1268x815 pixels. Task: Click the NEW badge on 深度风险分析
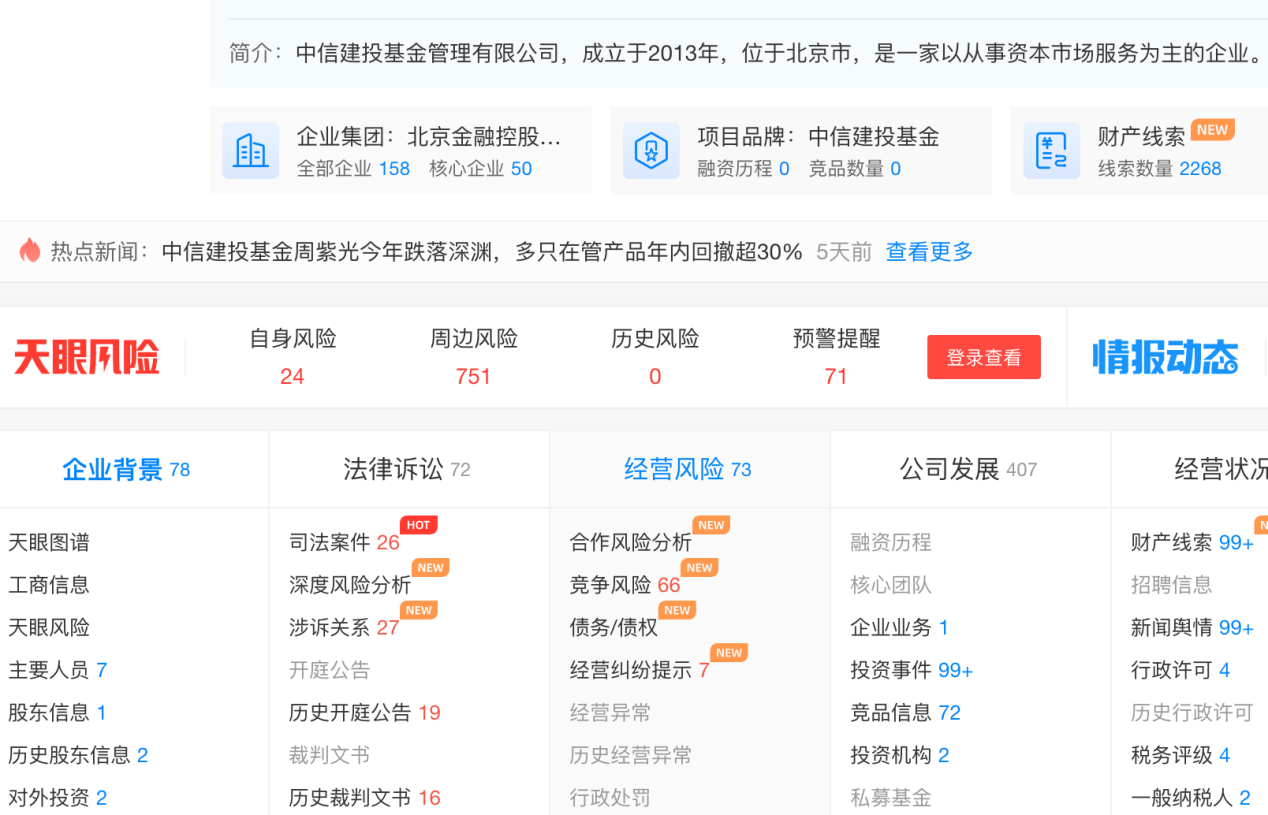click(430, 568)
